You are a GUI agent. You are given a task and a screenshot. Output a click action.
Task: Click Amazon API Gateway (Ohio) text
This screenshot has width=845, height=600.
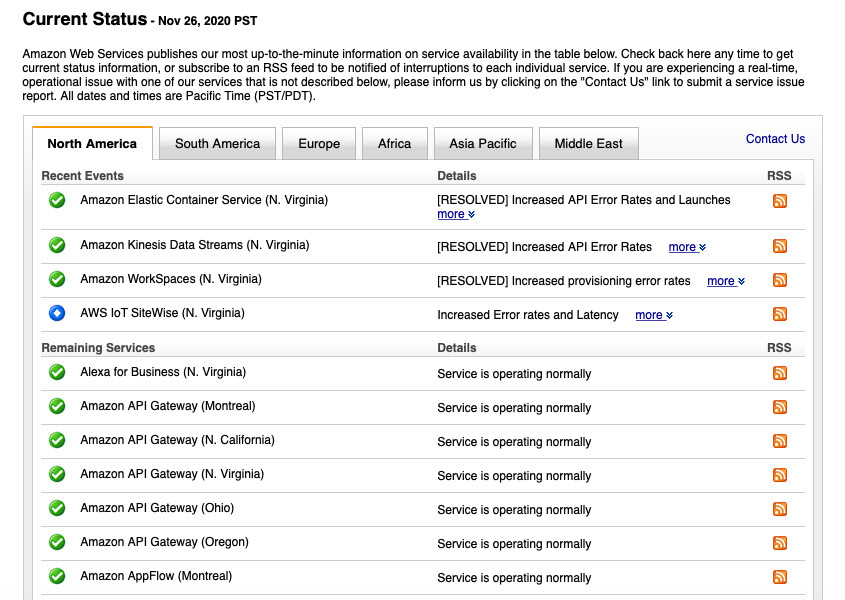[157, 508]
